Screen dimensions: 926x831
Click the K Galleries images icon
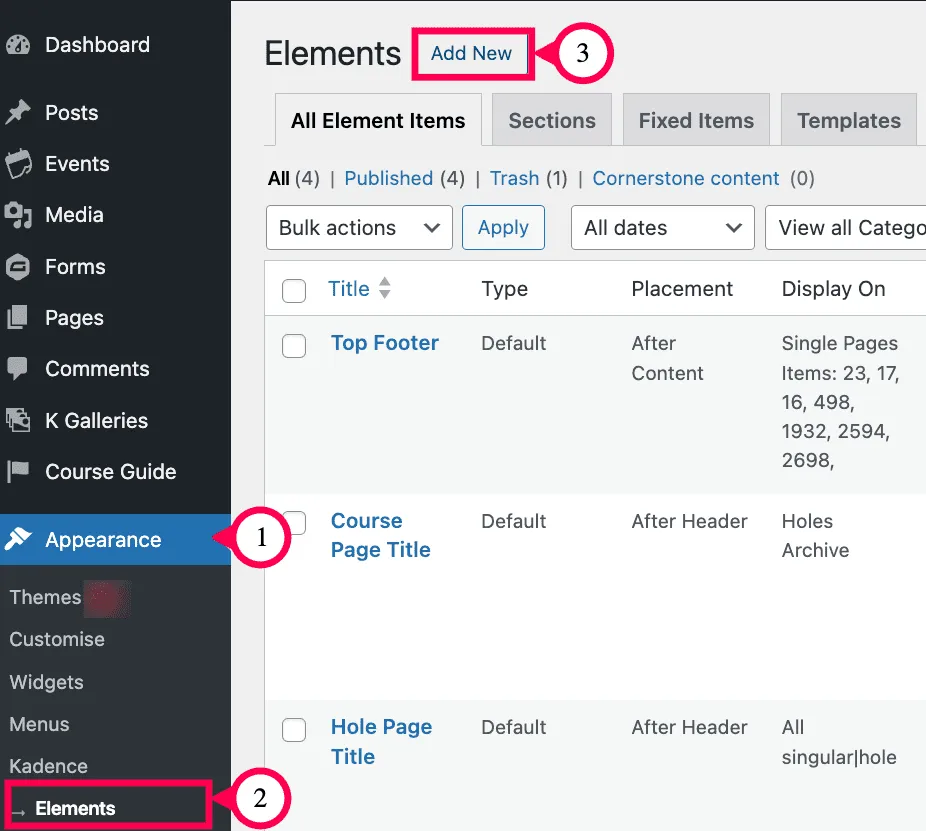[x=18, y=421]
